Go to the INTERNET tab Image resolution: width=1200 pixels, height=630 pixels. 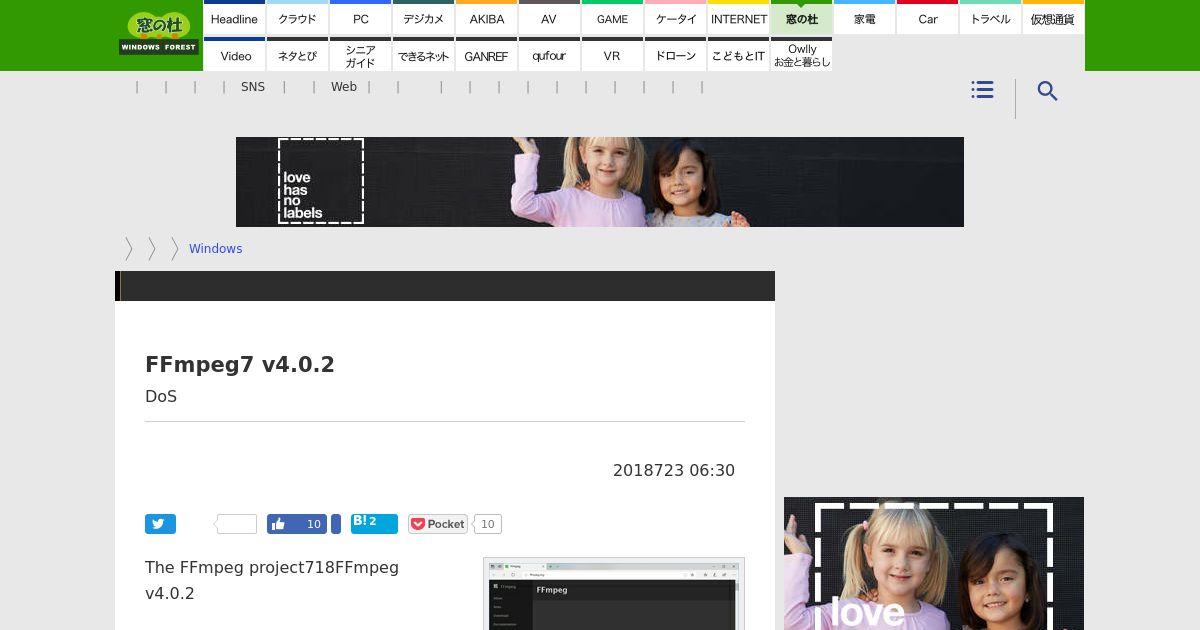coord(738,18)
